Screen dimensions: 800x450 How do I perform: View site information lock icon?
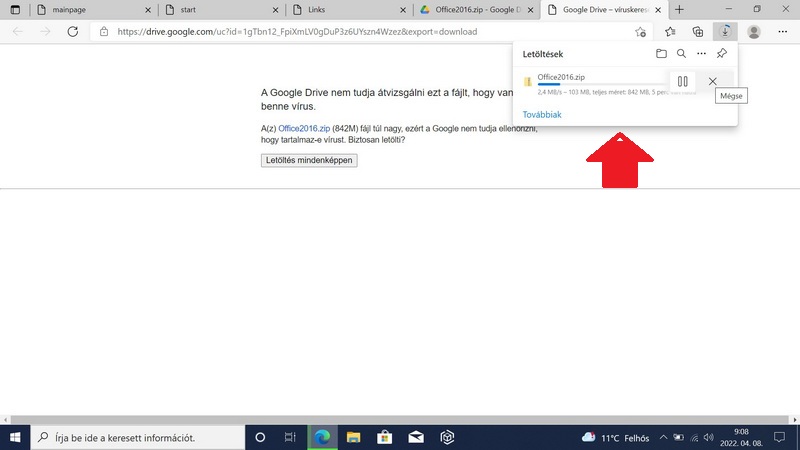click(x=104, y=32)
